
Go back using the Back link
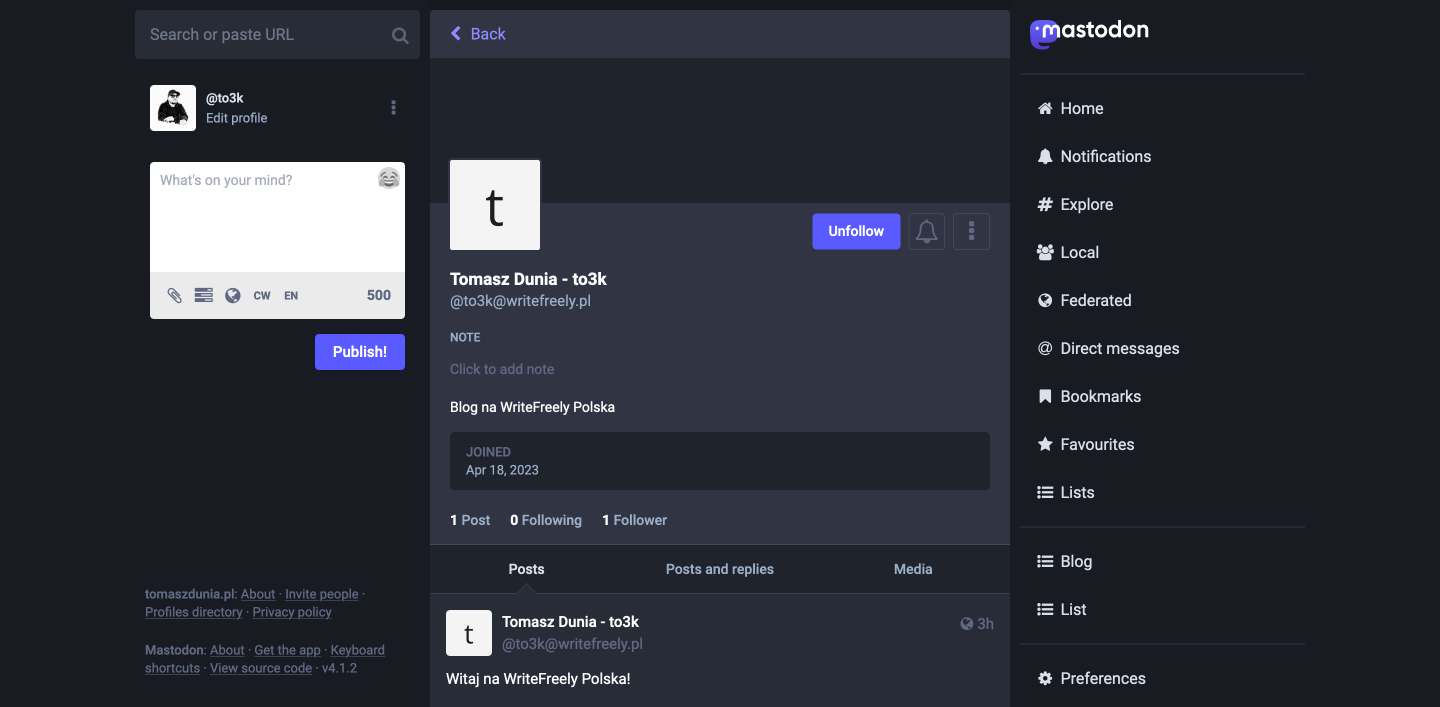pos(478,34)
